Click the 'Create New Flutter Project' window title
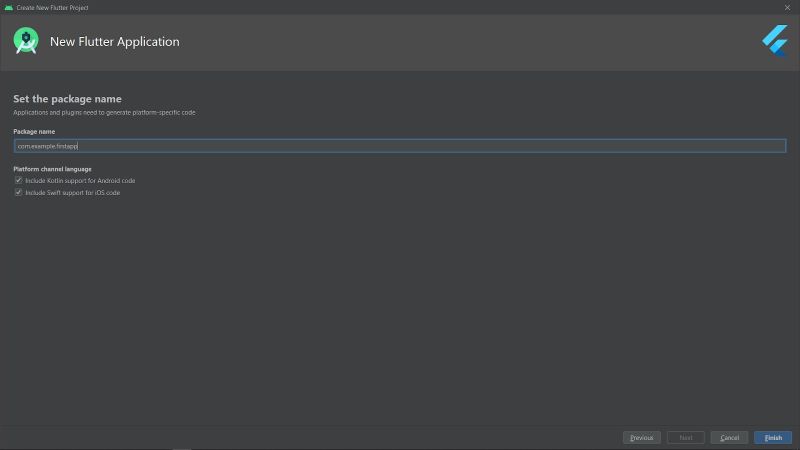The height and width of the screenshot is (450, 800). point(52,8)
